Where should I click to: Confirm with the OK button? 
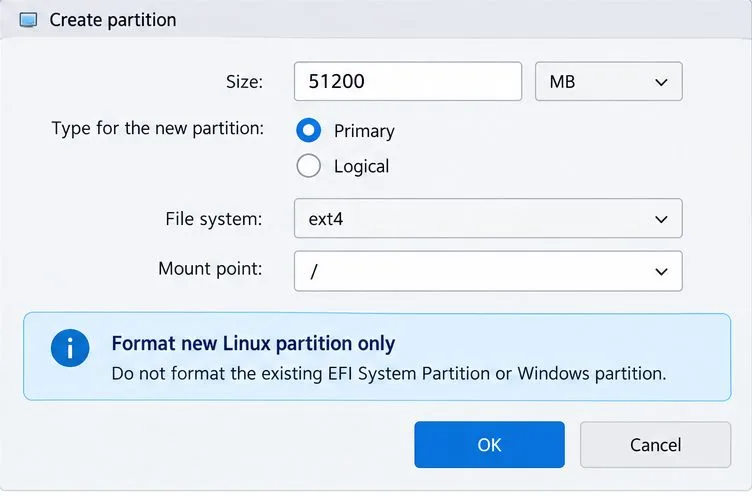(489, 445)
